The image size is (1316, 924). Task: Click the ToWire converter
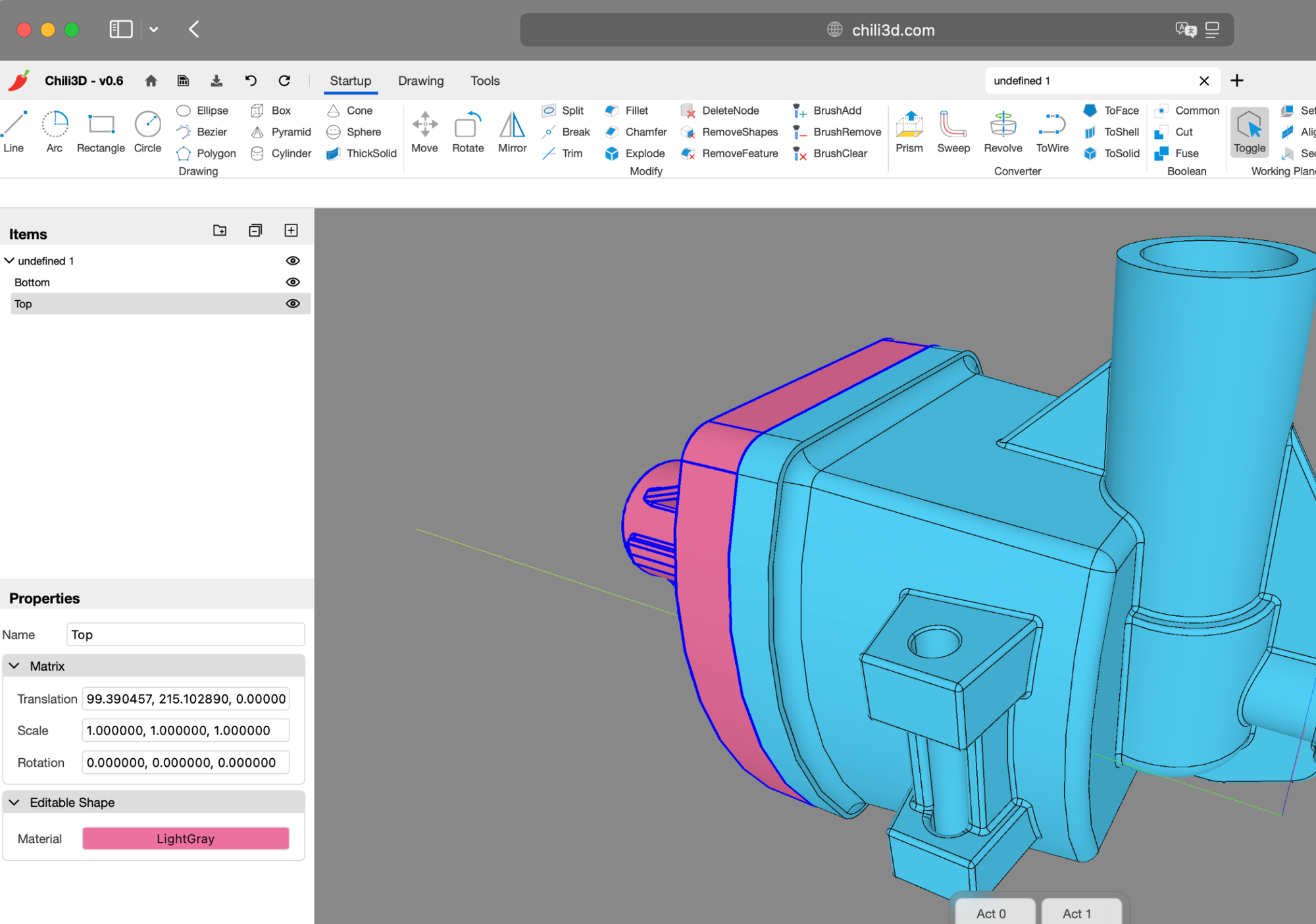tap(1052, 132)
